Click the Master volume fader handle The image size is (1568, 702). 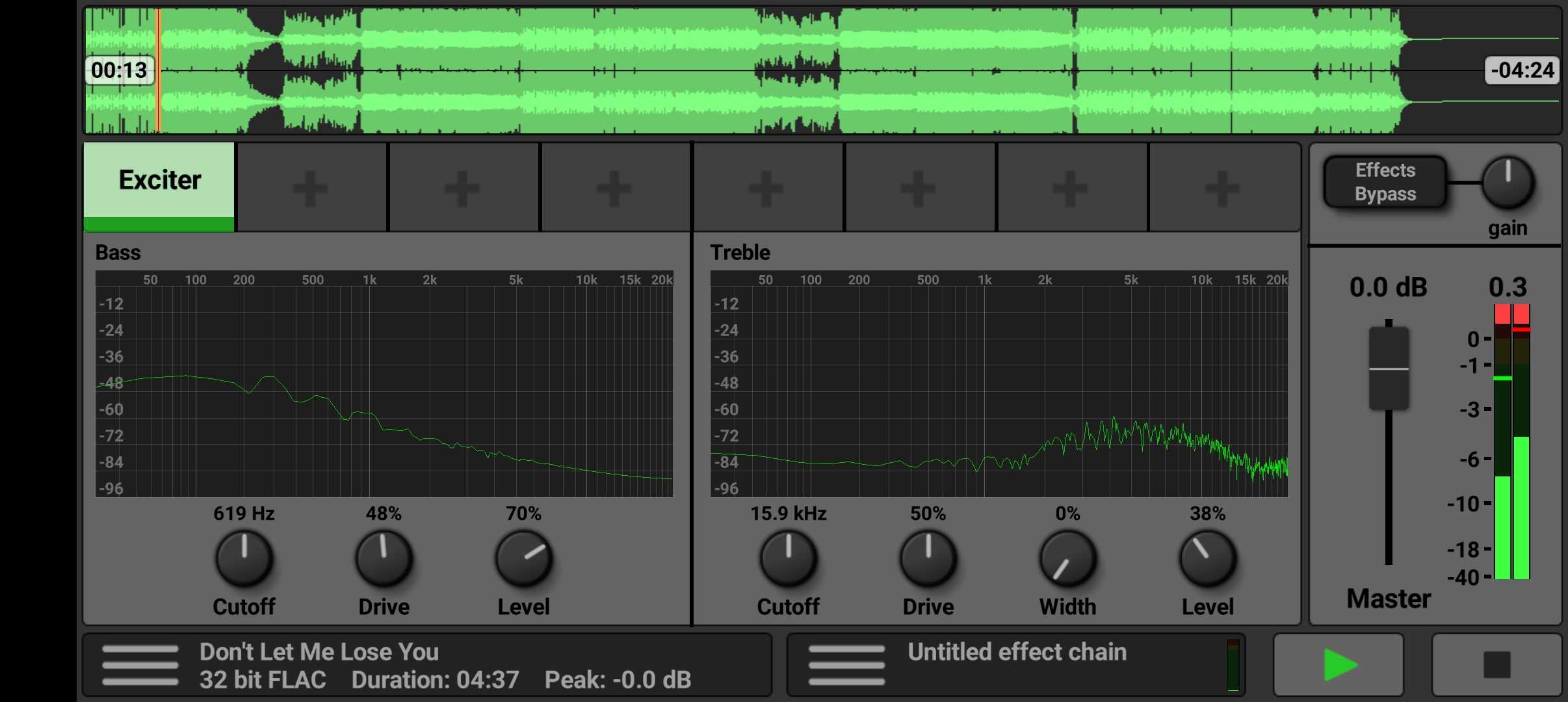1389,369
